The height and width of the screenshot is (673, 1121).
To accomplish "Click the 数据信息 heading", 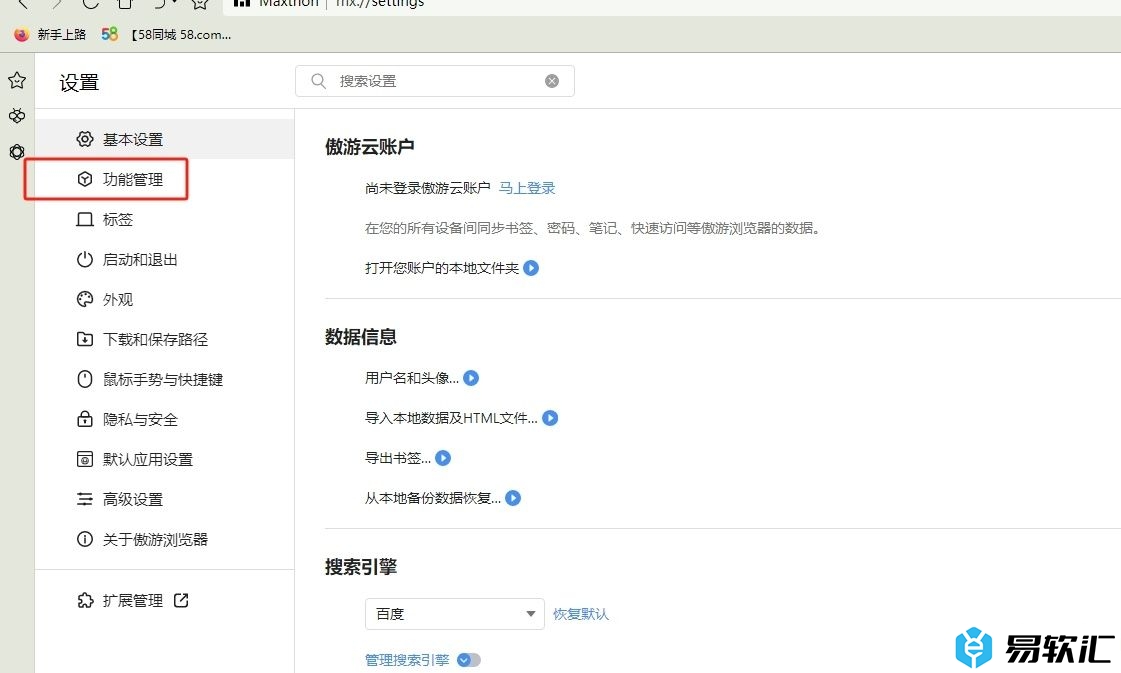I will click(361, 337).
